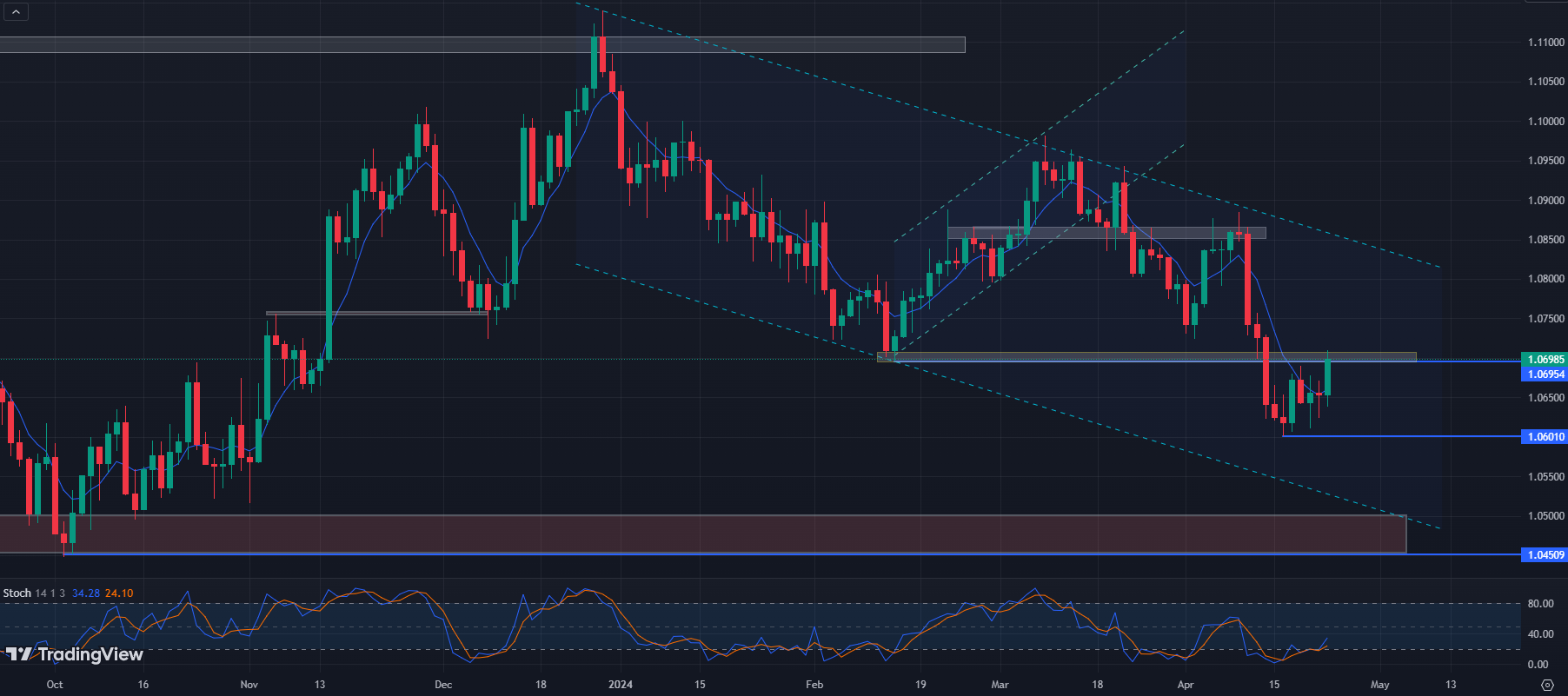
Task: Click the 2024 label on time axis
Action: click(621, 685)
